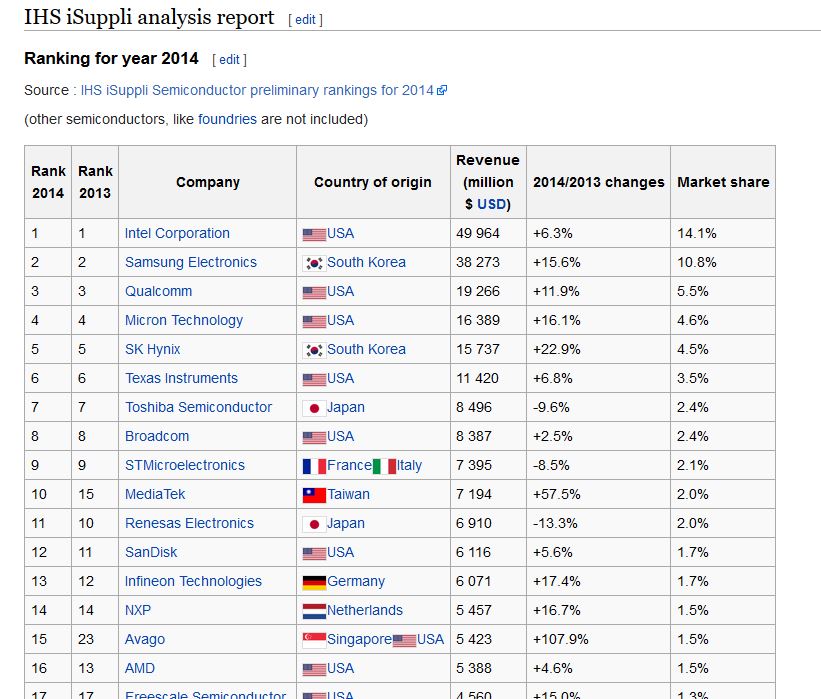Click the Market share column header
The width and height of the screenshot is (821, 699).
click(x=723, y=182)
